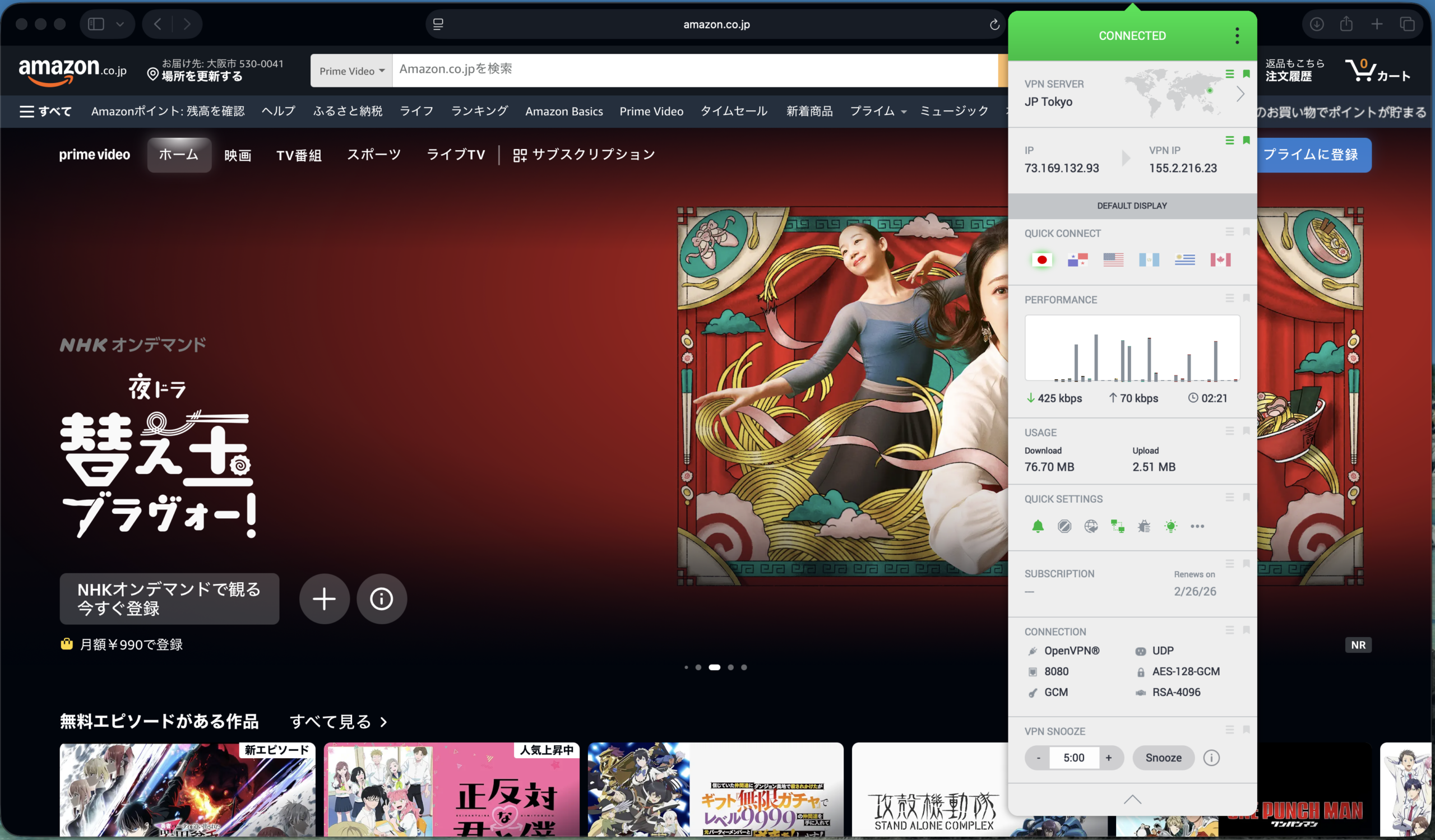Select the fourth carousel dot indicator
The height and width of the screenshot is (840, 1435).
(730, 667)
